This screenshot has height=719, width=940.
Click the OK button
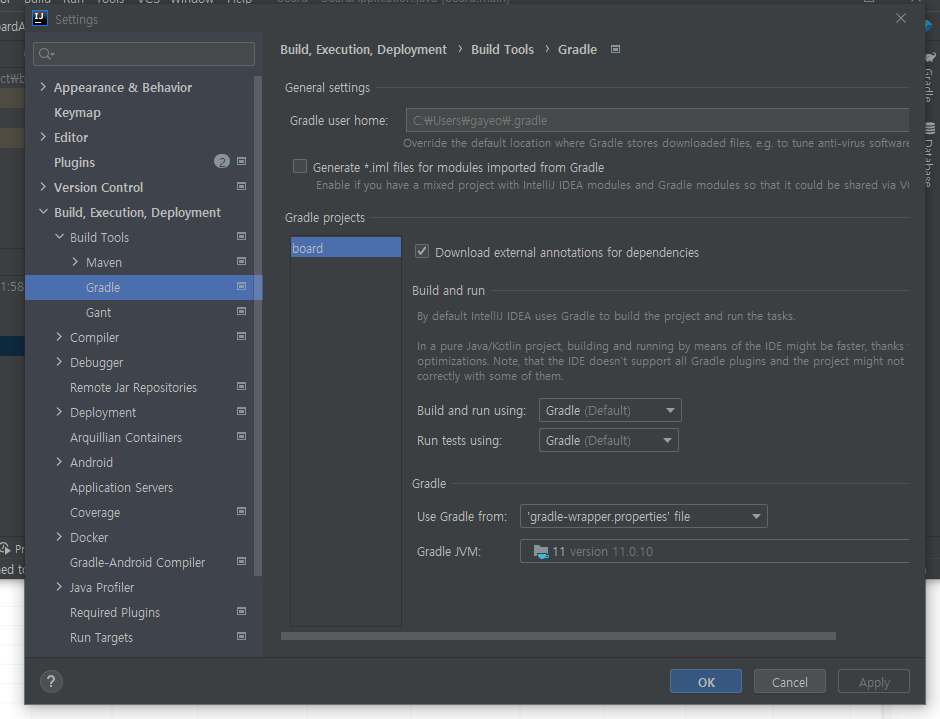(x=706, y=682)
